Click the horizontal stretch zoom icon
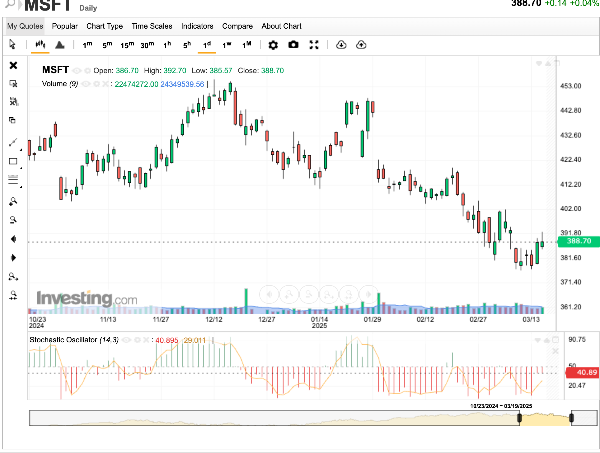600x453 pixels. pos(13,276)
